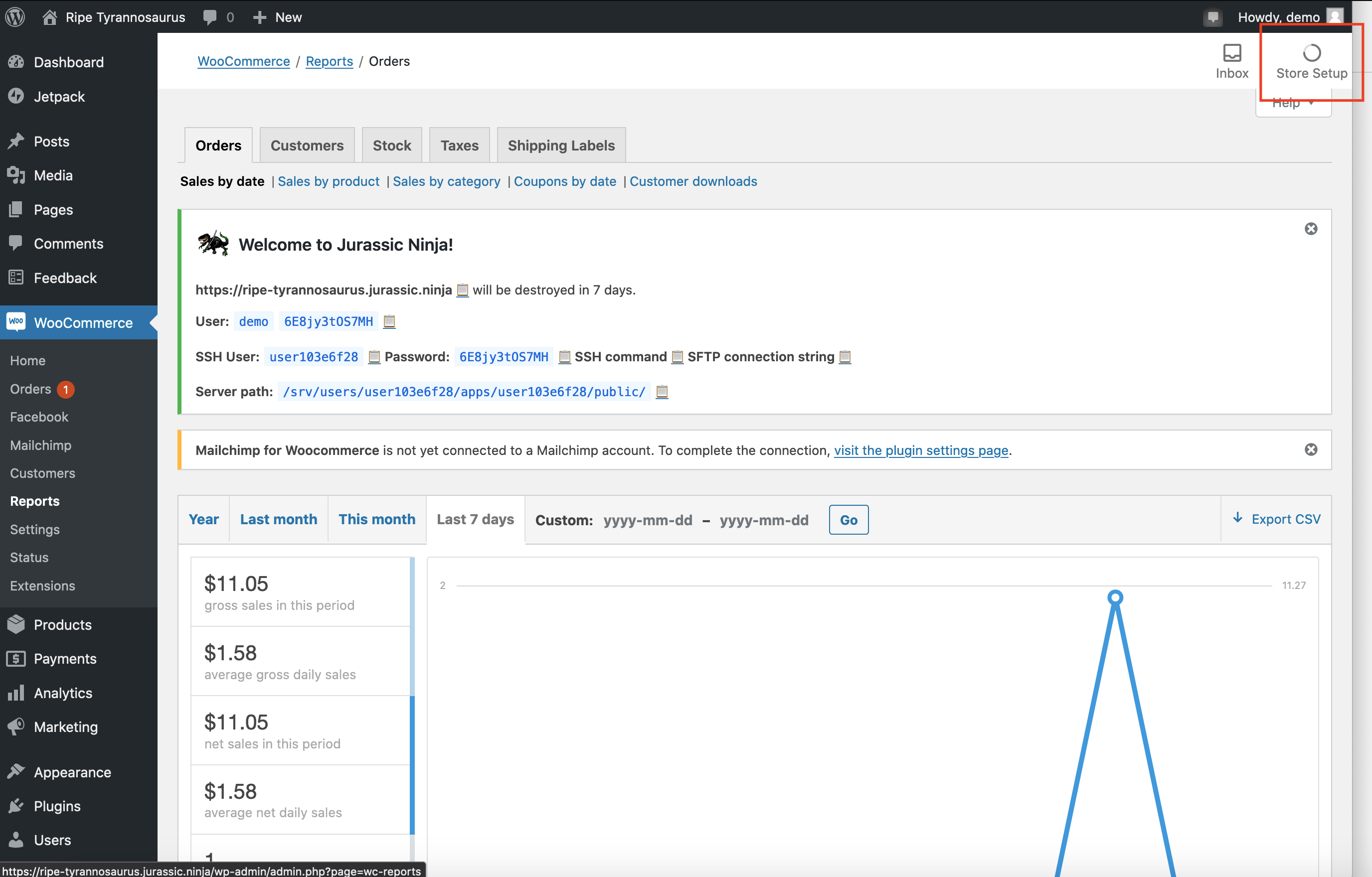The width and height of the screenshot is (1372, 877).
Task: Switch to the Taxes report tab
Action: 459,145
